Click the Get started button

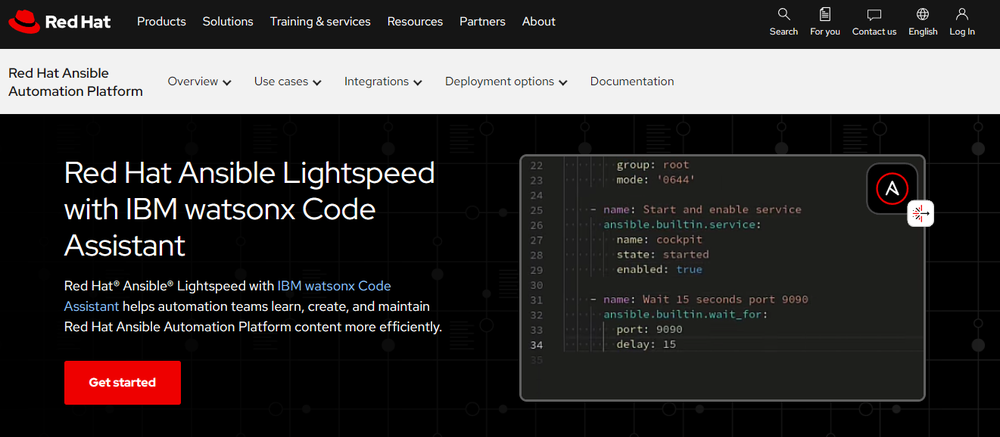[122, 383]
